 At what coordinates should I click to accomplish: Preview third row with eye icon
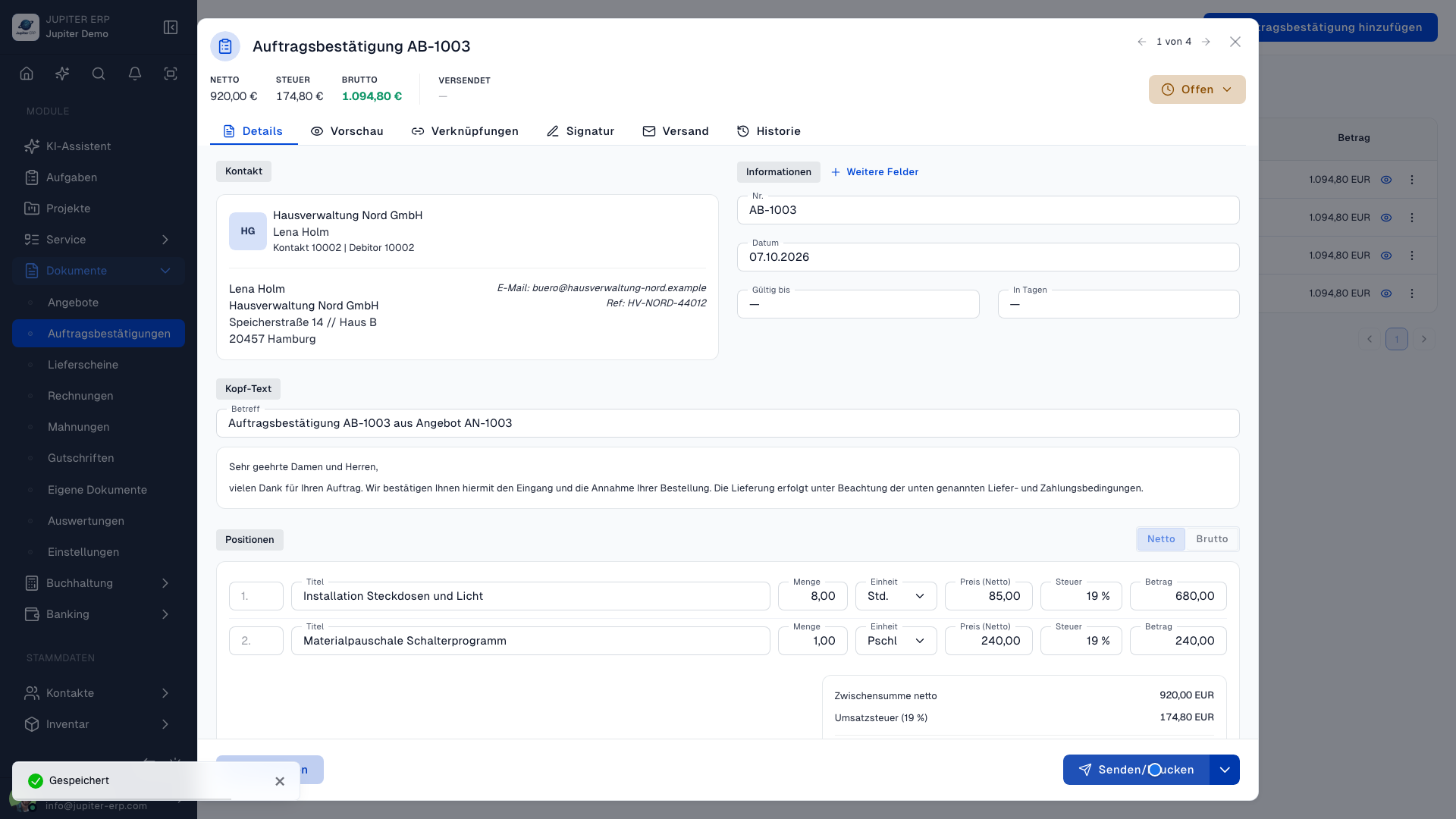pyautogui.click(x=1386, y=256)
